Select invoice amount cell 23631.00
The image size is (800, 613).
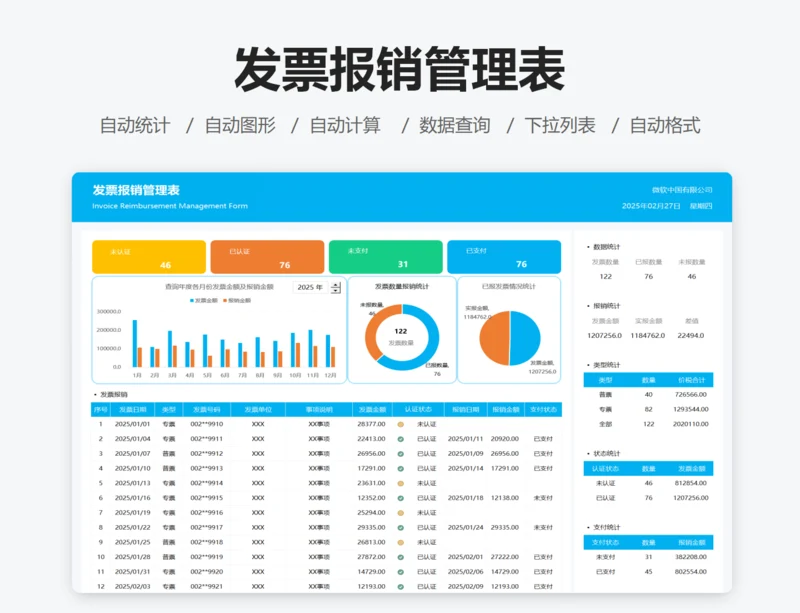(371, 483)
